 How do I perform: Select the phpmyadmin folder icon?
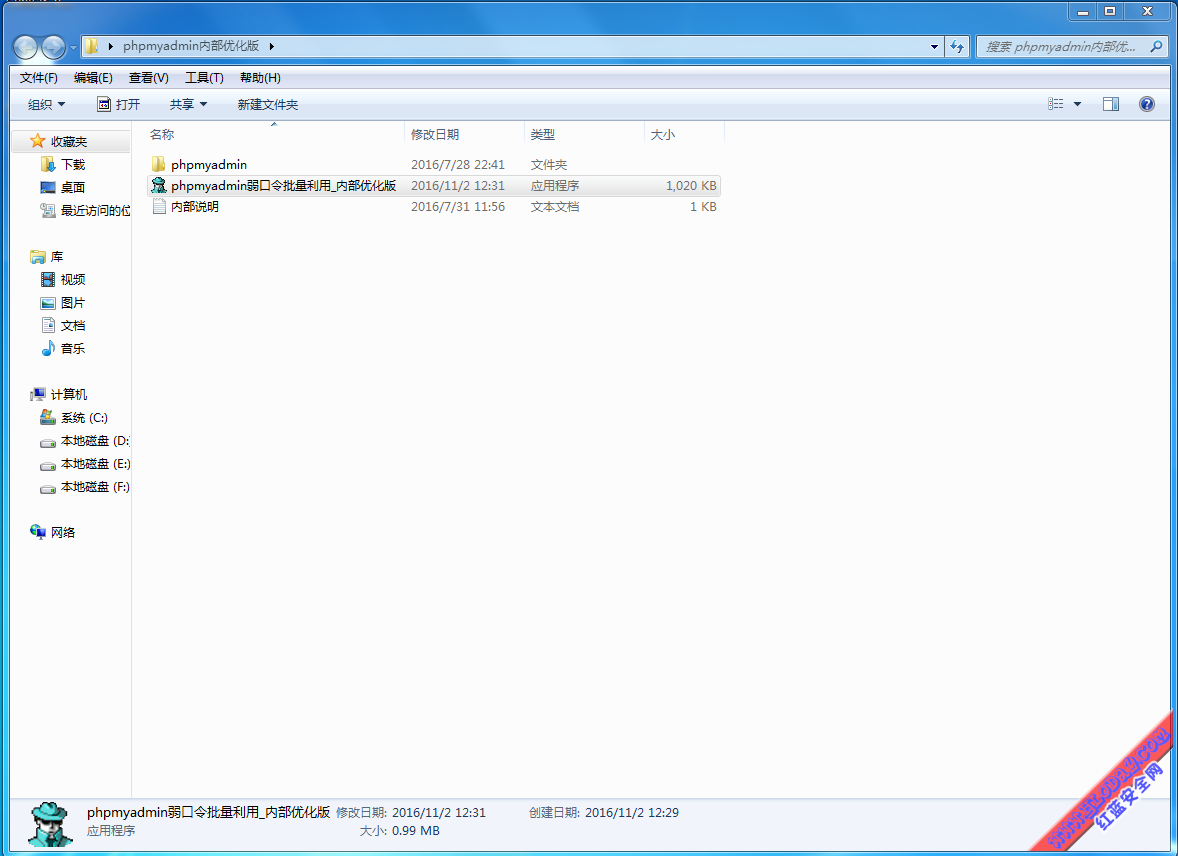pos(159,165)
